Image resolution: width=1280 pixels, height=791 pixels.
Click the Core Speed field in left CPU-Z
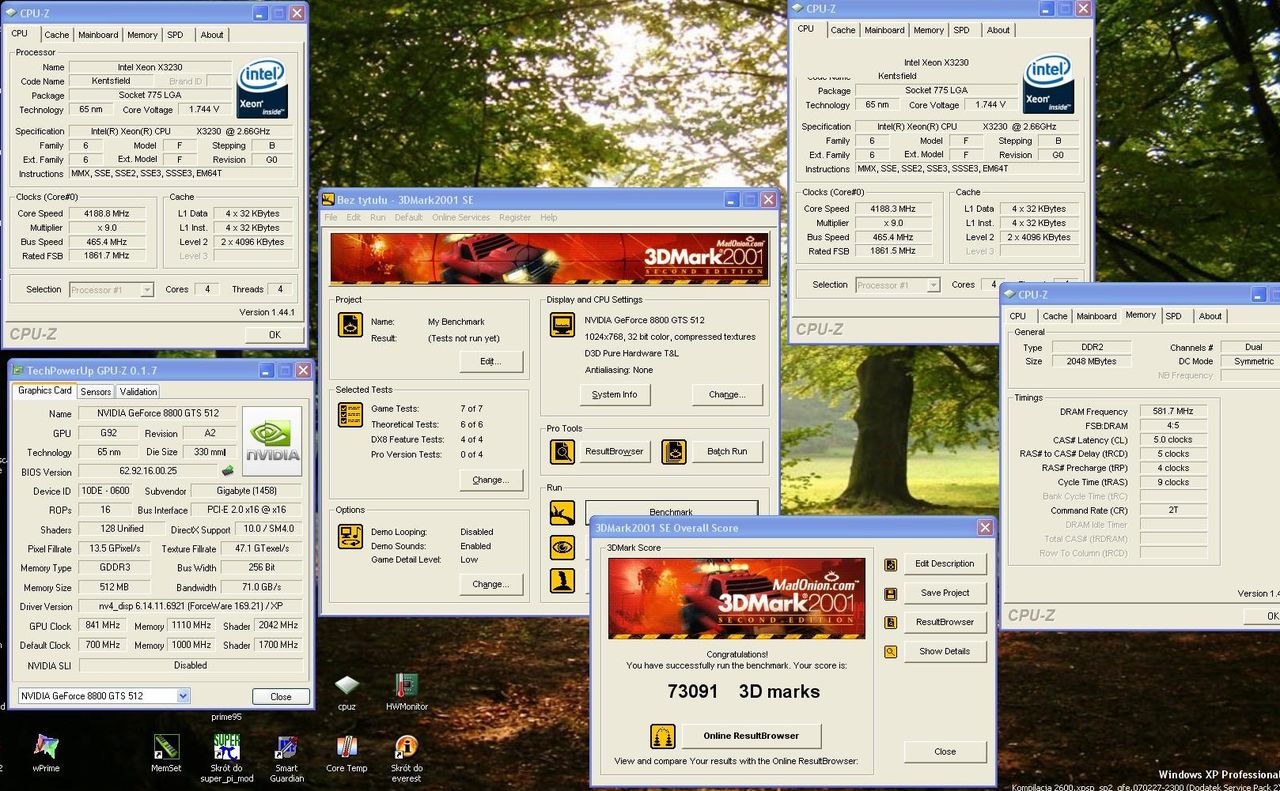pos(108,214)
